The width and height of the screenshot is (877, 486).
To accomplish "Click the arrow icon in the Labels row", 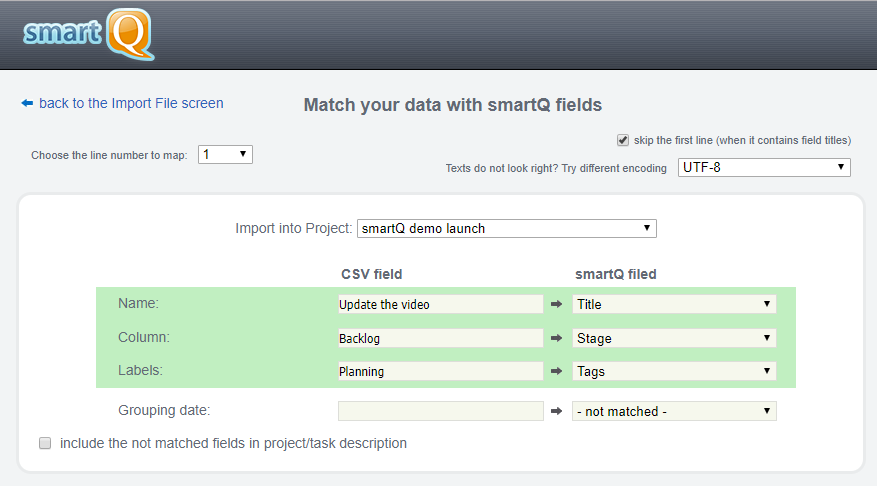I will (557, 371).
